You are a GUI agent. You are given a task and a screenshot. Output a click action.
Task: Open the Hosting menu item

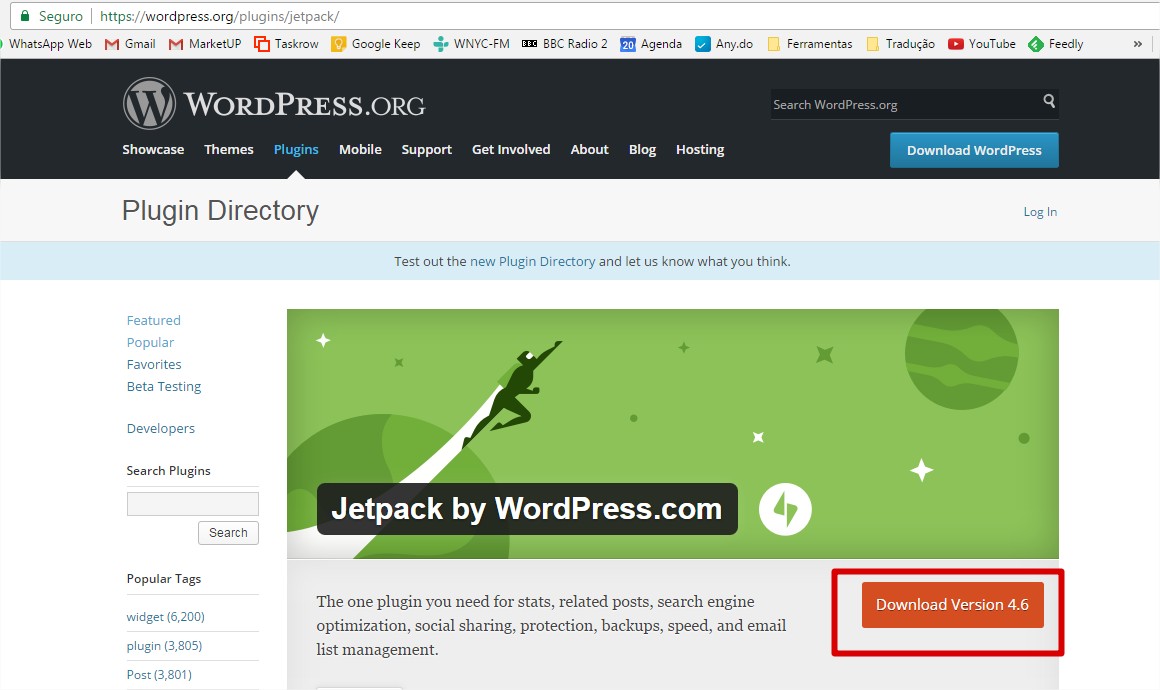coord(700,149)
